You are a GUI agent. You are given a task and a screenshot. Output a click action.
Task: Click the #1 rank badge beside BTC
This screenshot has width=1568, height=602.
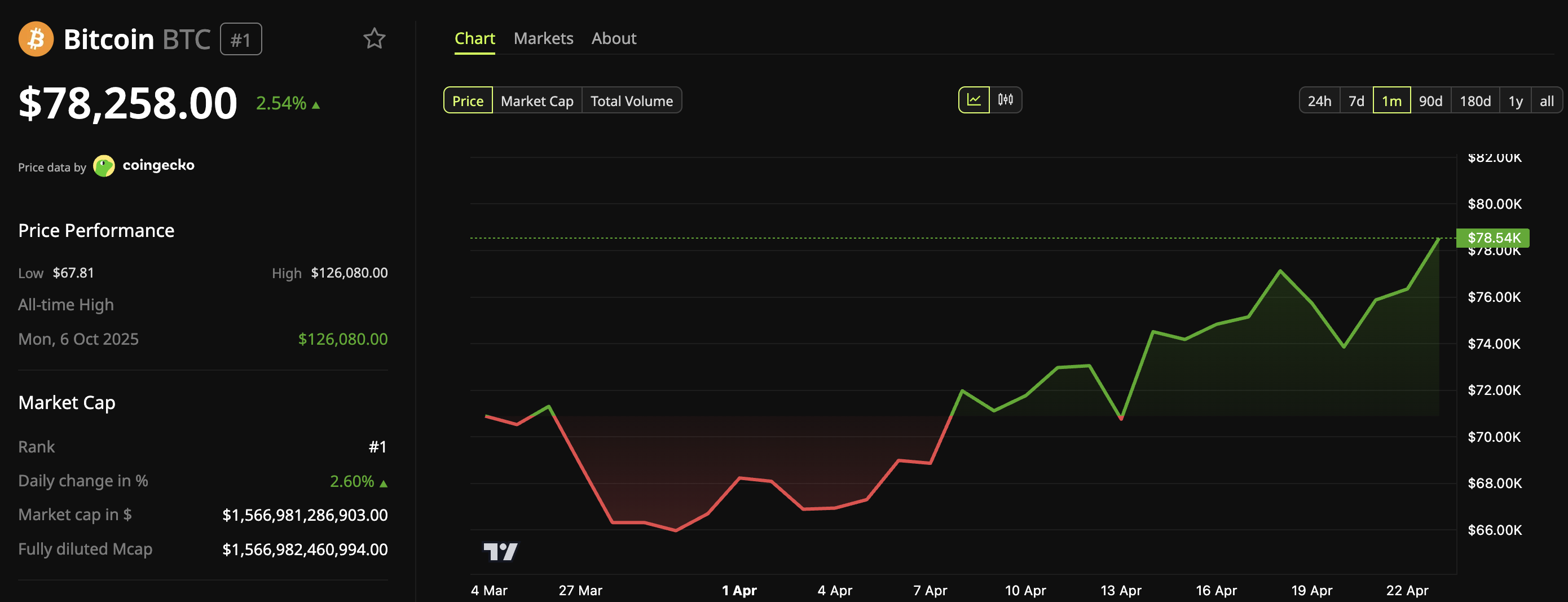240,39
